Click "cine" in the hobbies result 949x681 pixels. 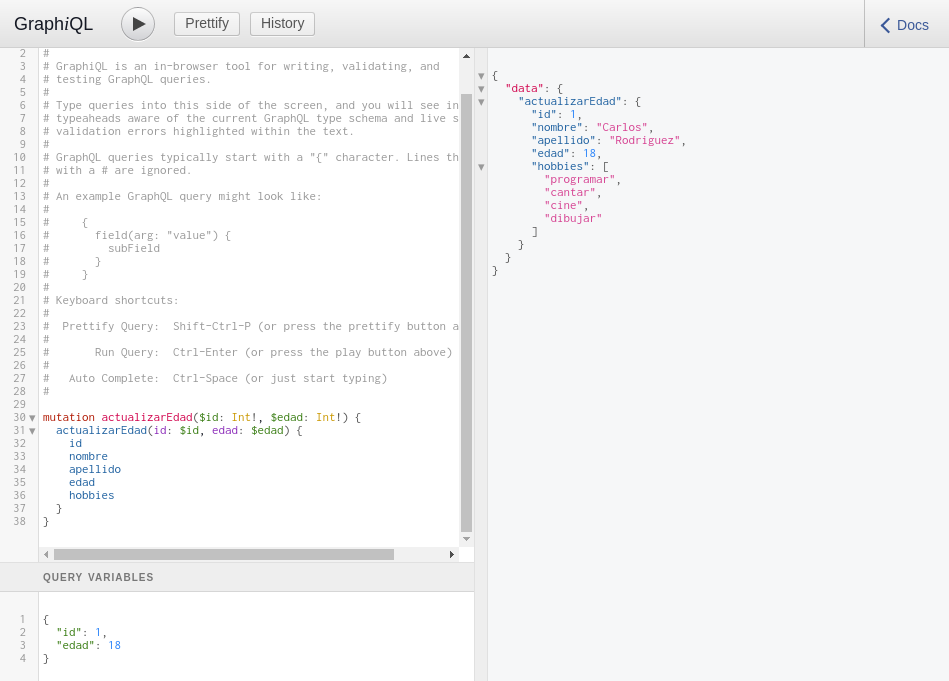(x=563, y=205)
